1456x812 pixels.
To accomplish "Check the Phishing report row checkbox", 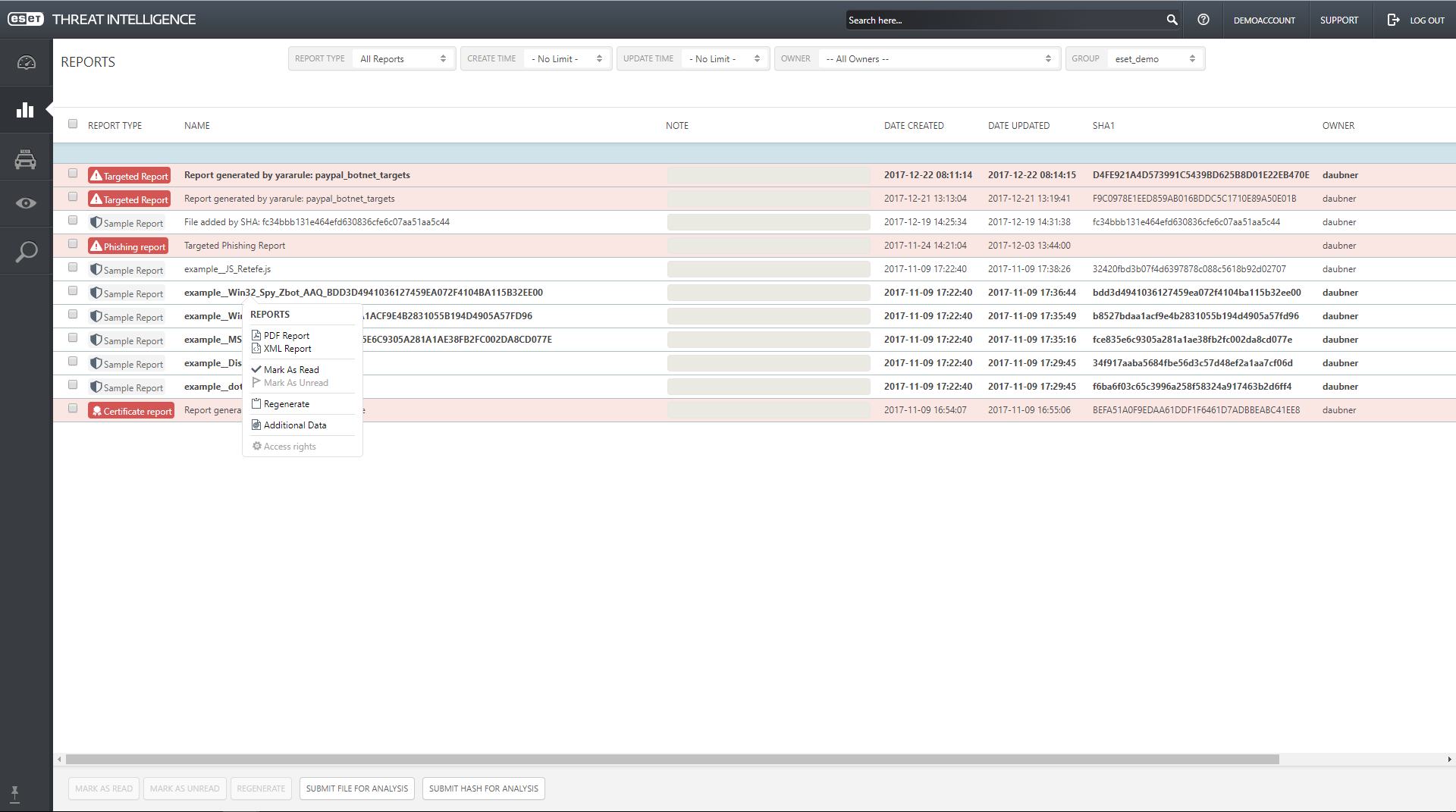I will point(73,244).
